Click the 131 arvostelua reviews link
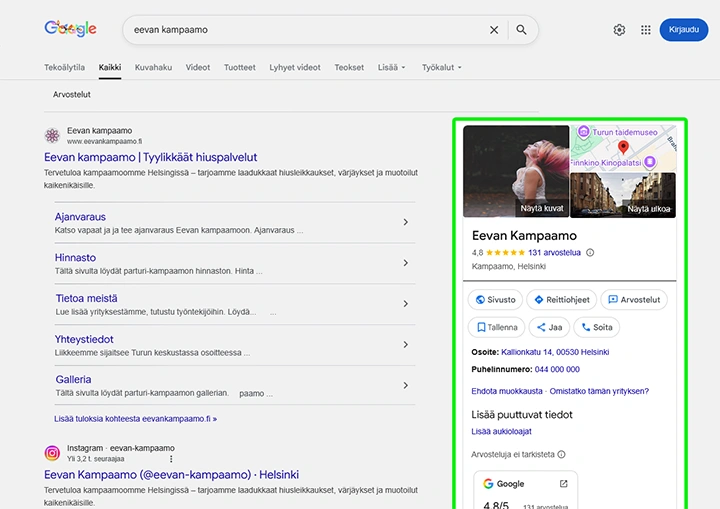The height and width of the screenshot is (509, 720). tap(554, 253)
